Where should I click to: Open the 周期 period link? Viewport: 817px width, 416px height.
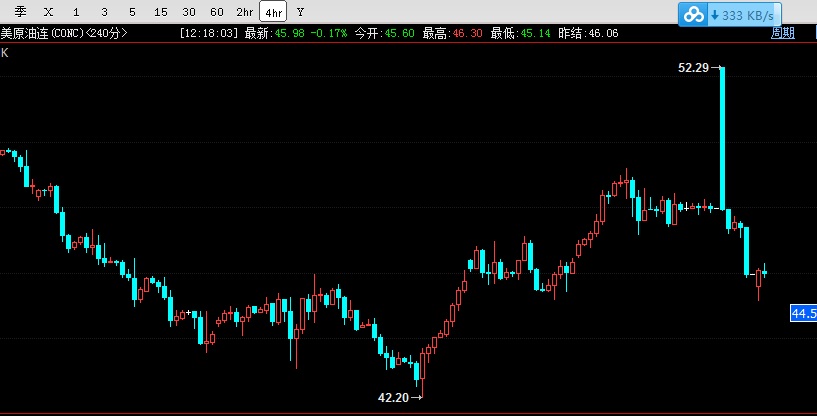click(782, 33)
